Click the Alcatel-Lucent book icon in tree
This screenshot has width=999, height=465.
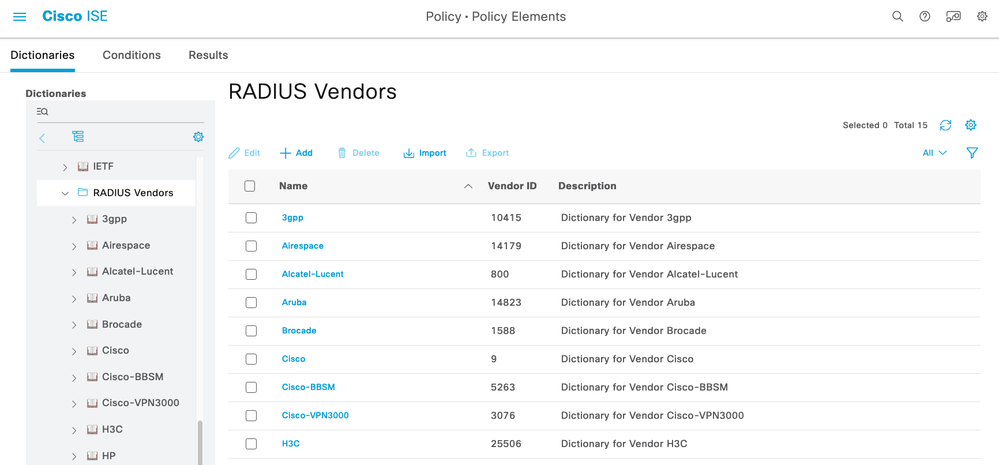tap(92, 271)
